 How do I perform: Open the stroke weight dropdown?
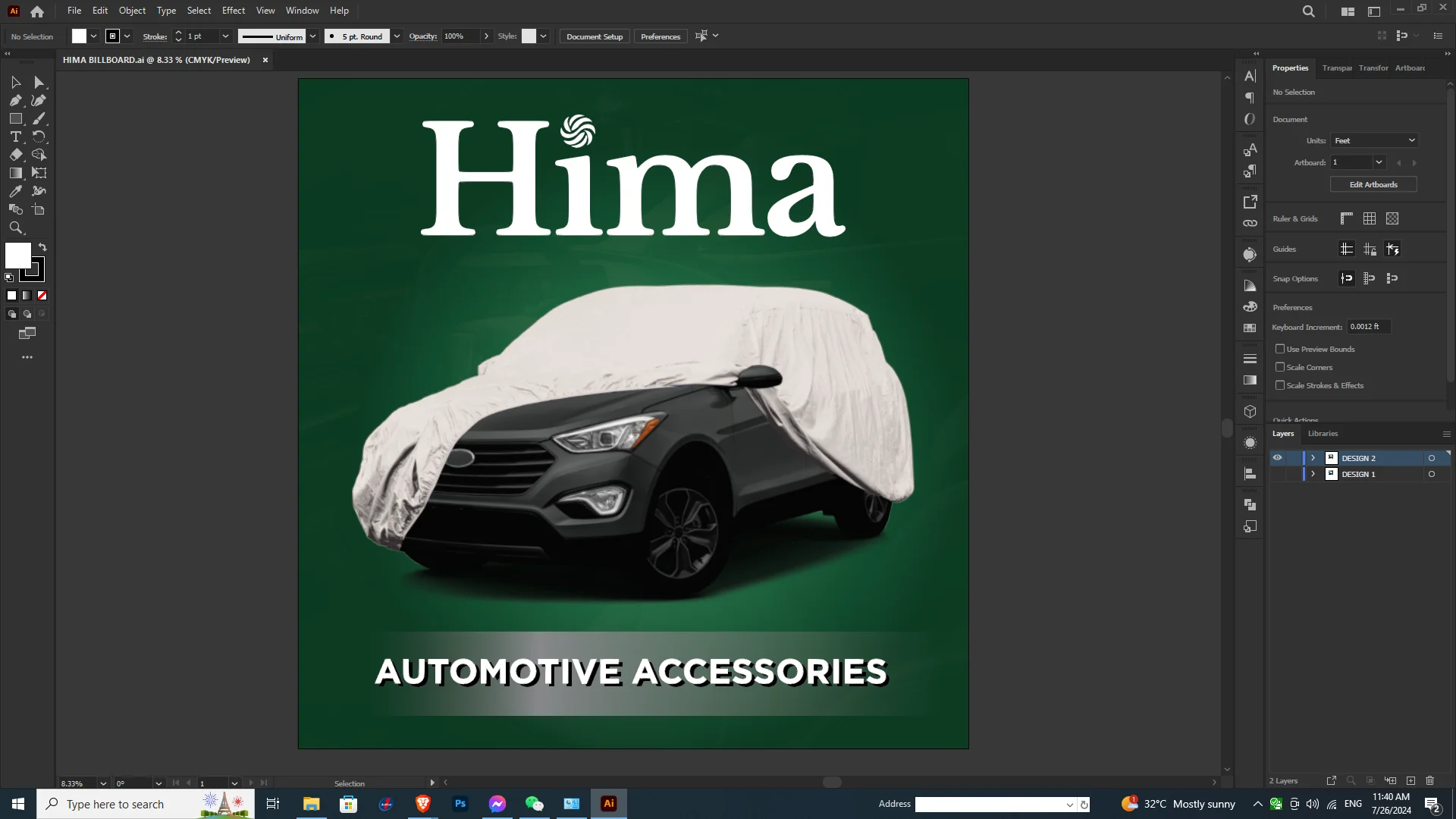(225, 36)
